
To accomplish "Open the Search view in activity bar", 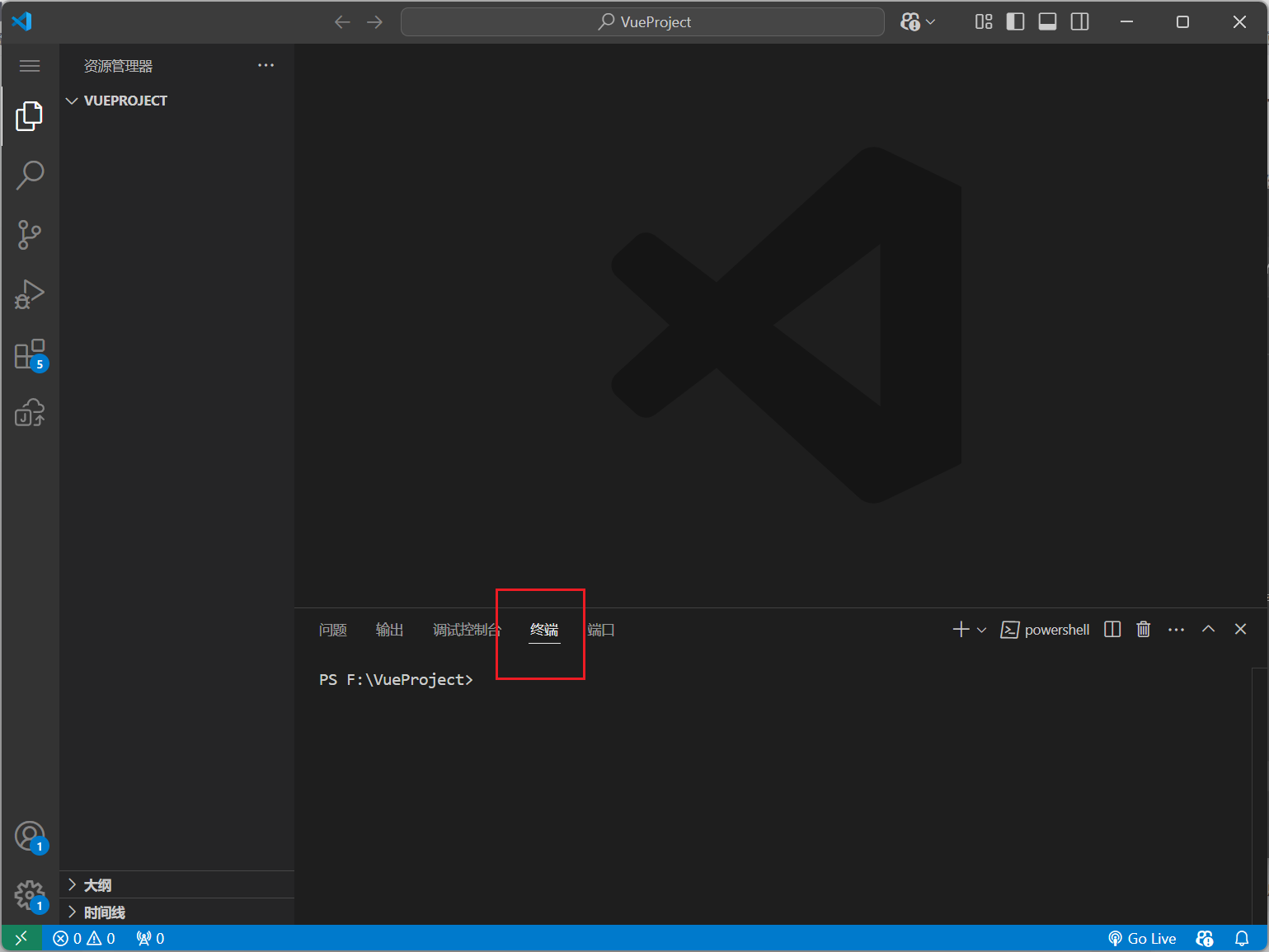I will (x=30, y=175).
